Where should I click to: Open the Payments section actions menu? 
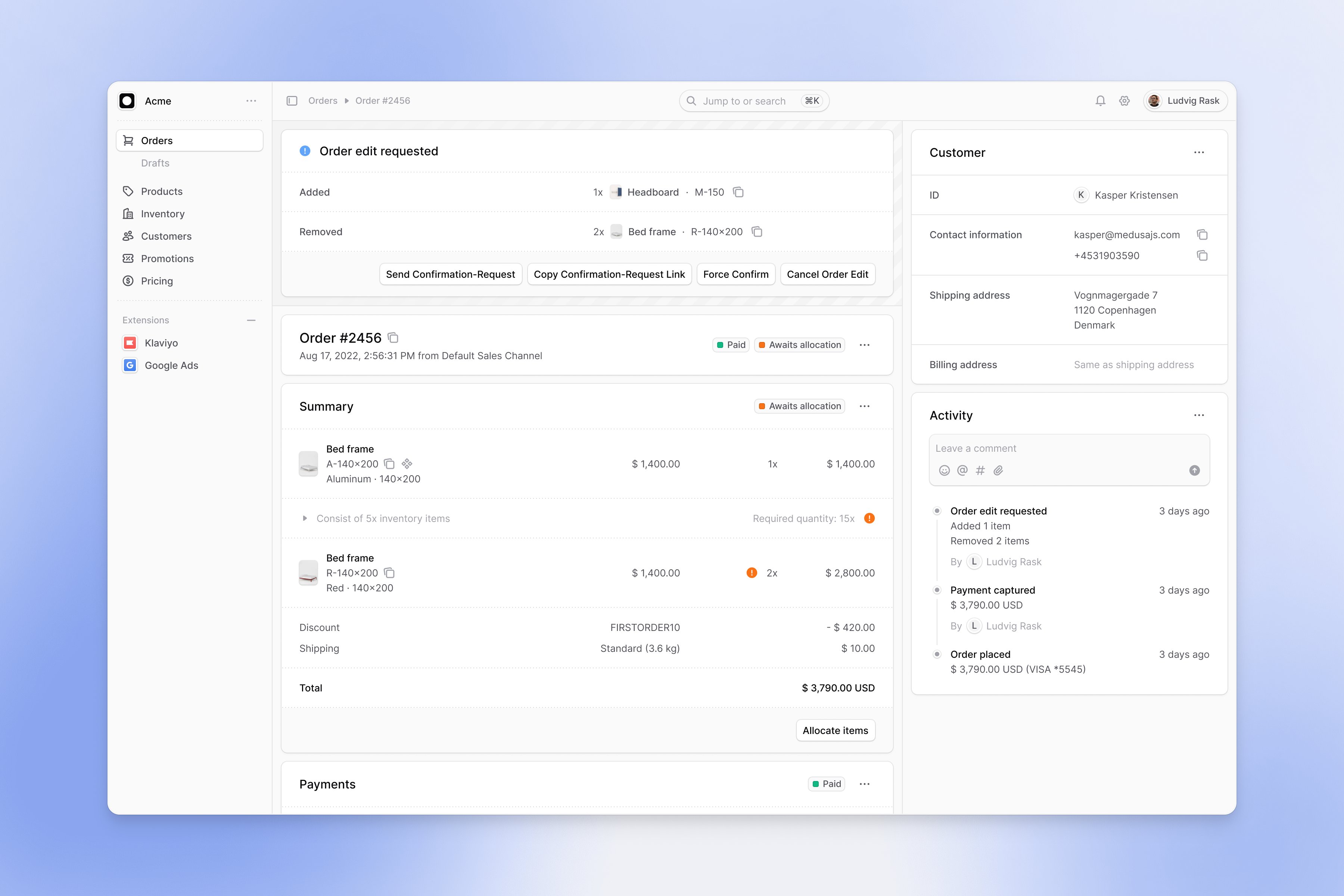[865, 784]
